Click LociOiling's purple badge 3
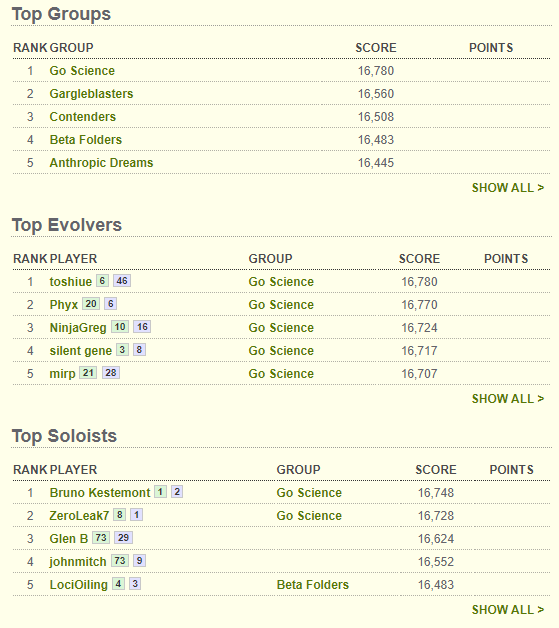The image size is (559, 628). [x=135, y=584]
